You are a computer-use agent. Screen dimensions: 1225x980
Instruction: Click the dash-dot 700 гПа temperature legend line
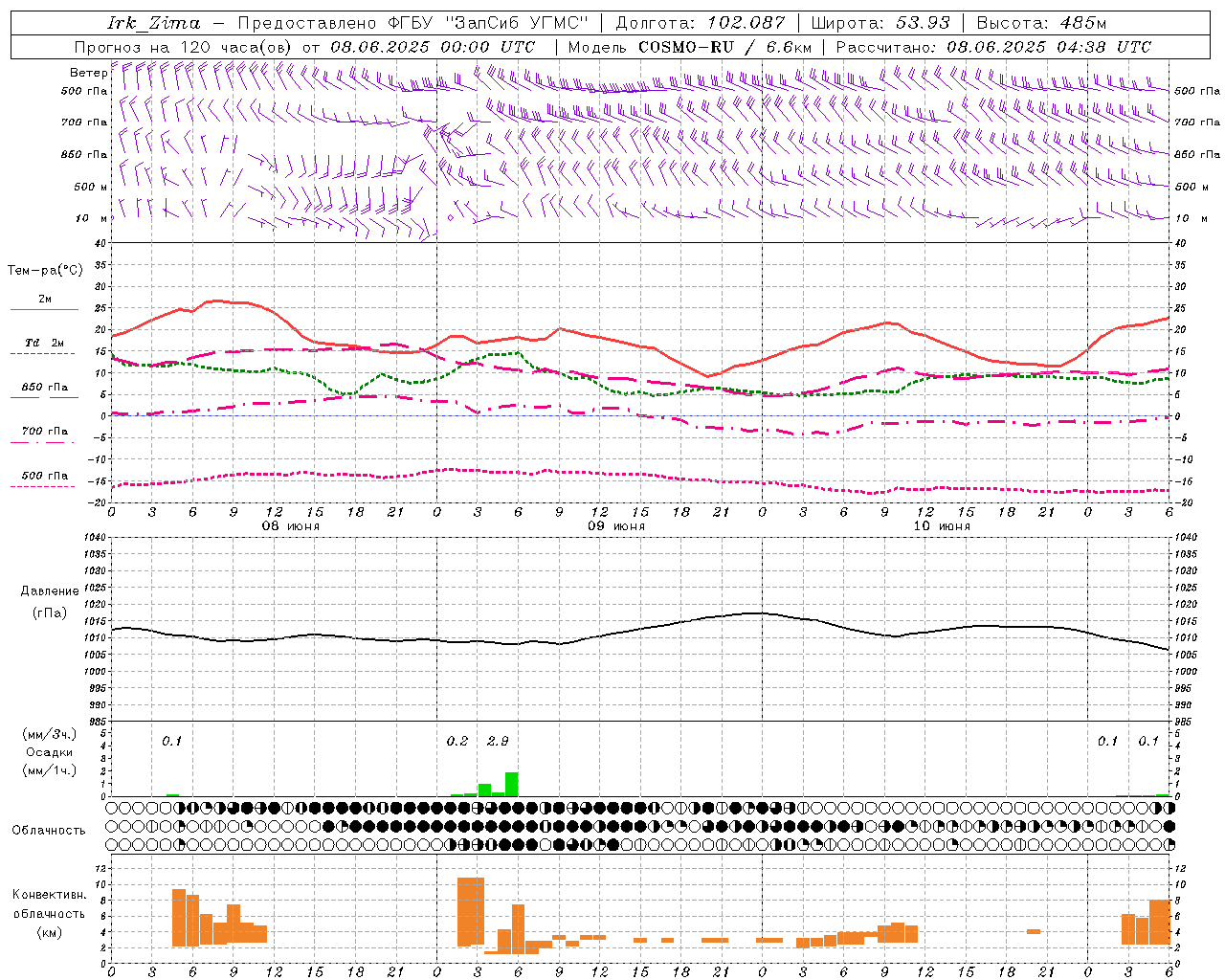coord(42,442)
